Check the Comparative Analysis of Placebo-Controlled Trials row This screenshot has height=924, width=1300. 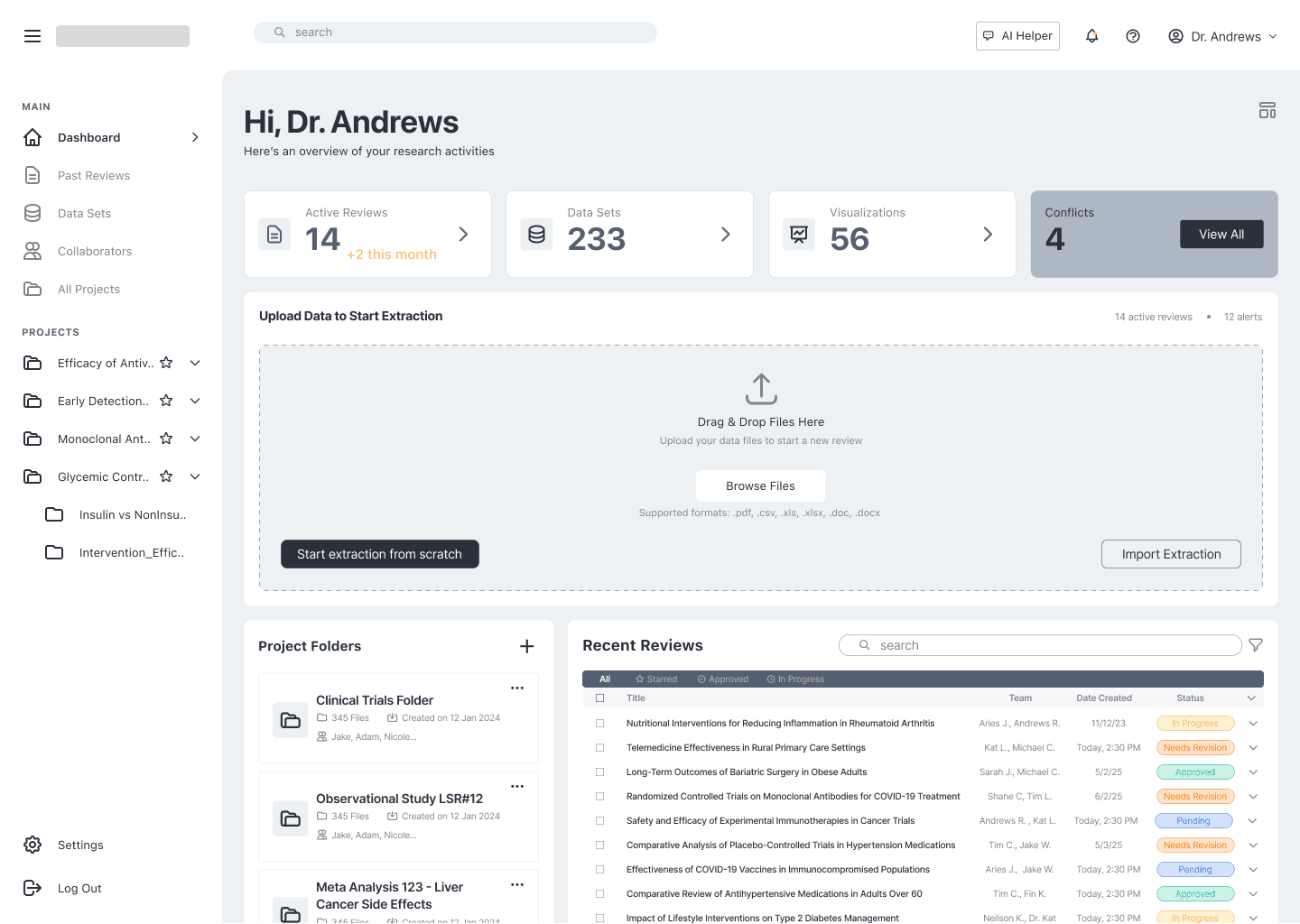point(599,845)
